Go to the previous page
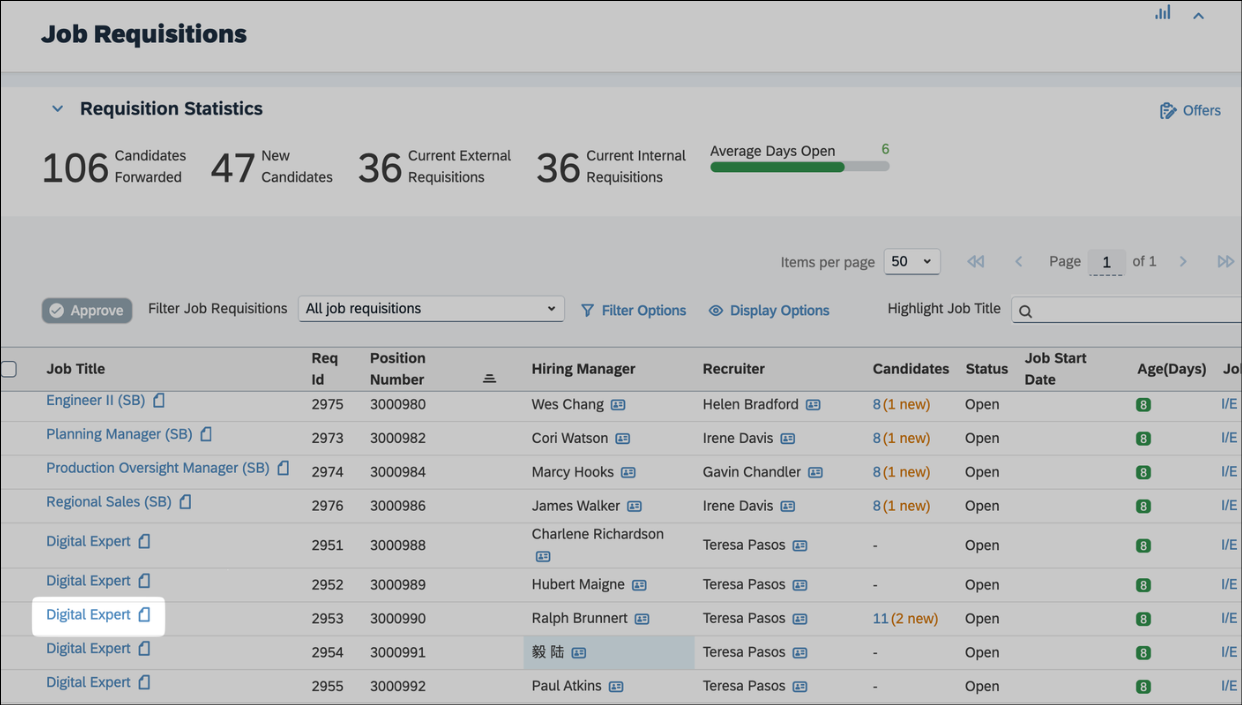Screen dimensions: 1242x705 1019,261
